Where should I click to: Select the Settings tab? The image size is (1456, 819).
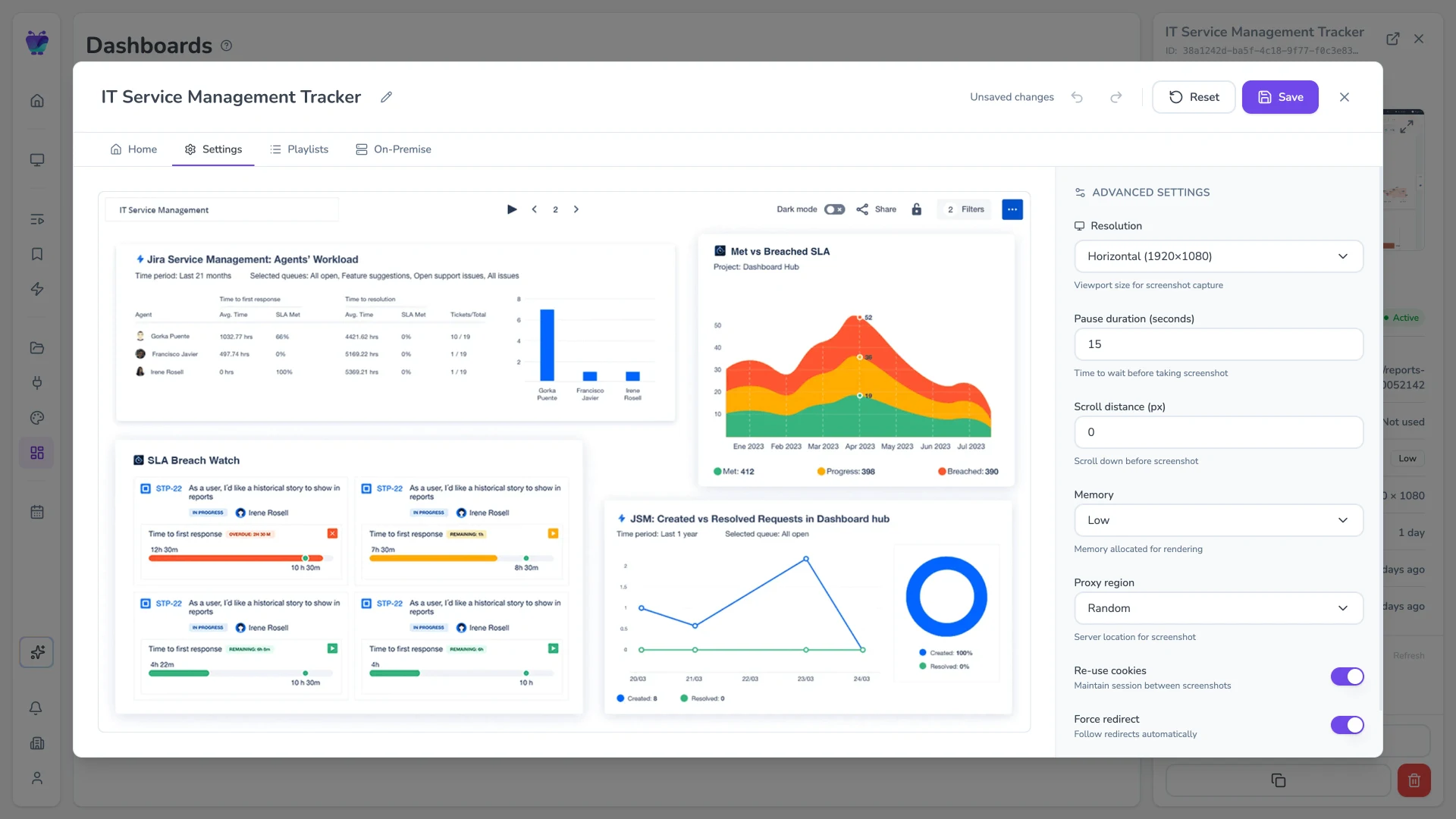(213, 149)
